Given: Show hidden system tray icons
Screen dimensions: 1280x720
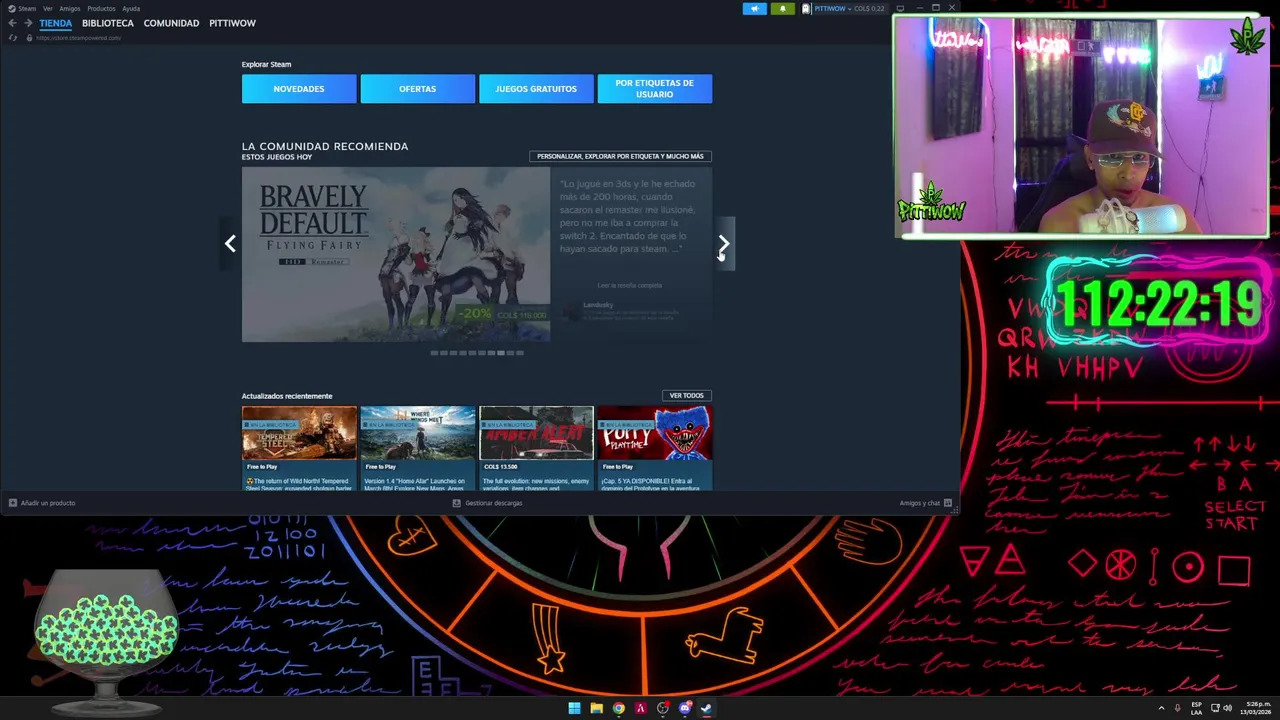Looking at the screenshot, I should (1161, 708).
